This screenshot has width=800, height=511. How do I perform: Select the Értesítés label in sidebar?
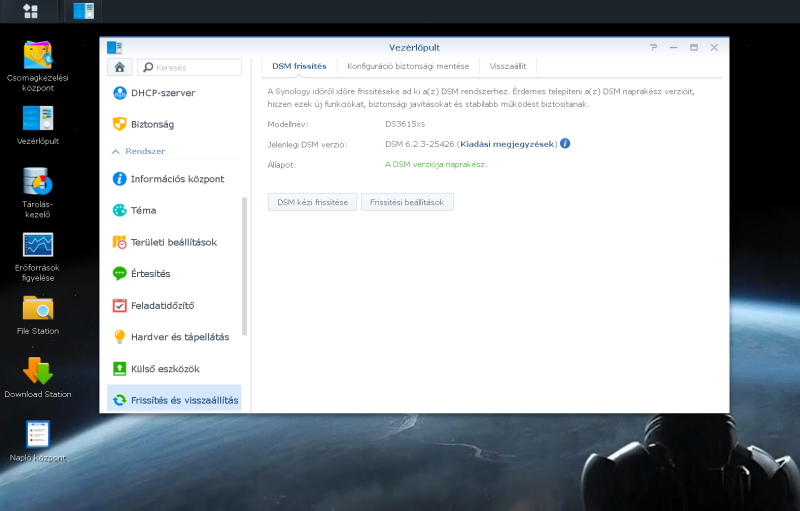(x=151, y=274)
